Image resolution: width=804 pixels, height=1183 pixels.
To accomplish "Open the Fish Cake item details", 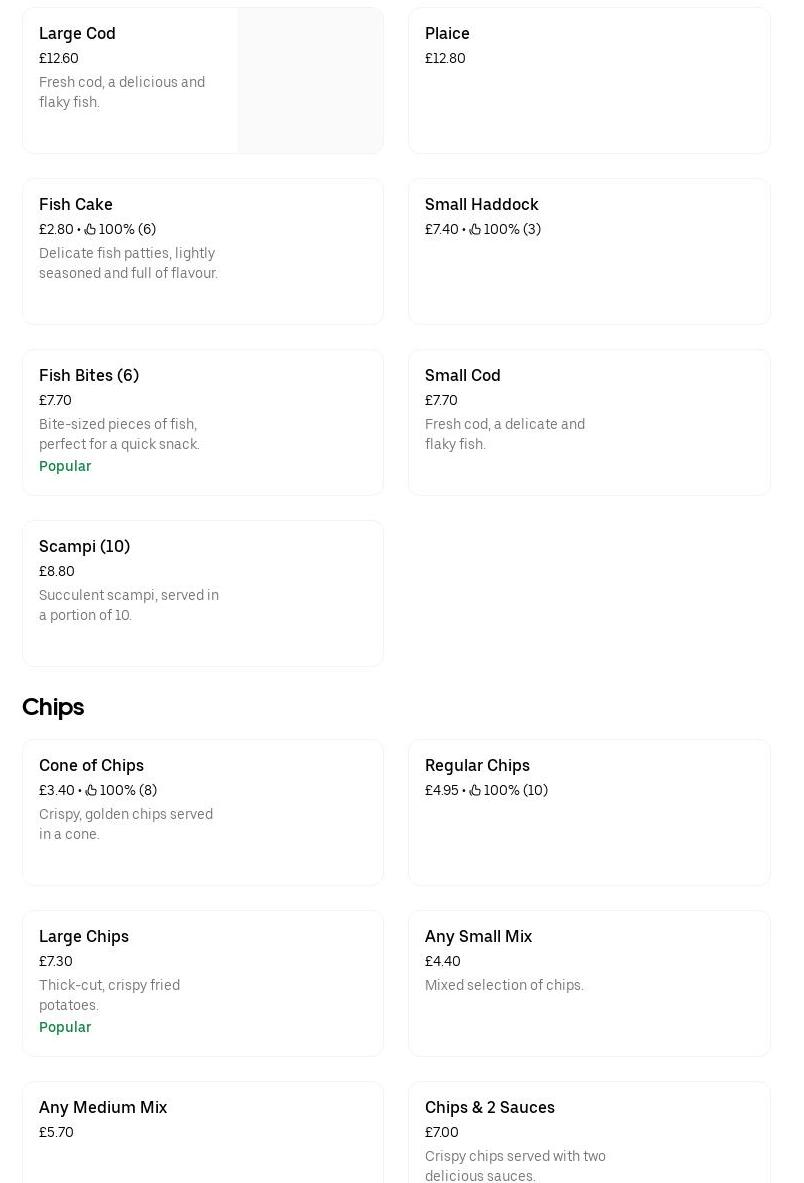I will 203,251.
